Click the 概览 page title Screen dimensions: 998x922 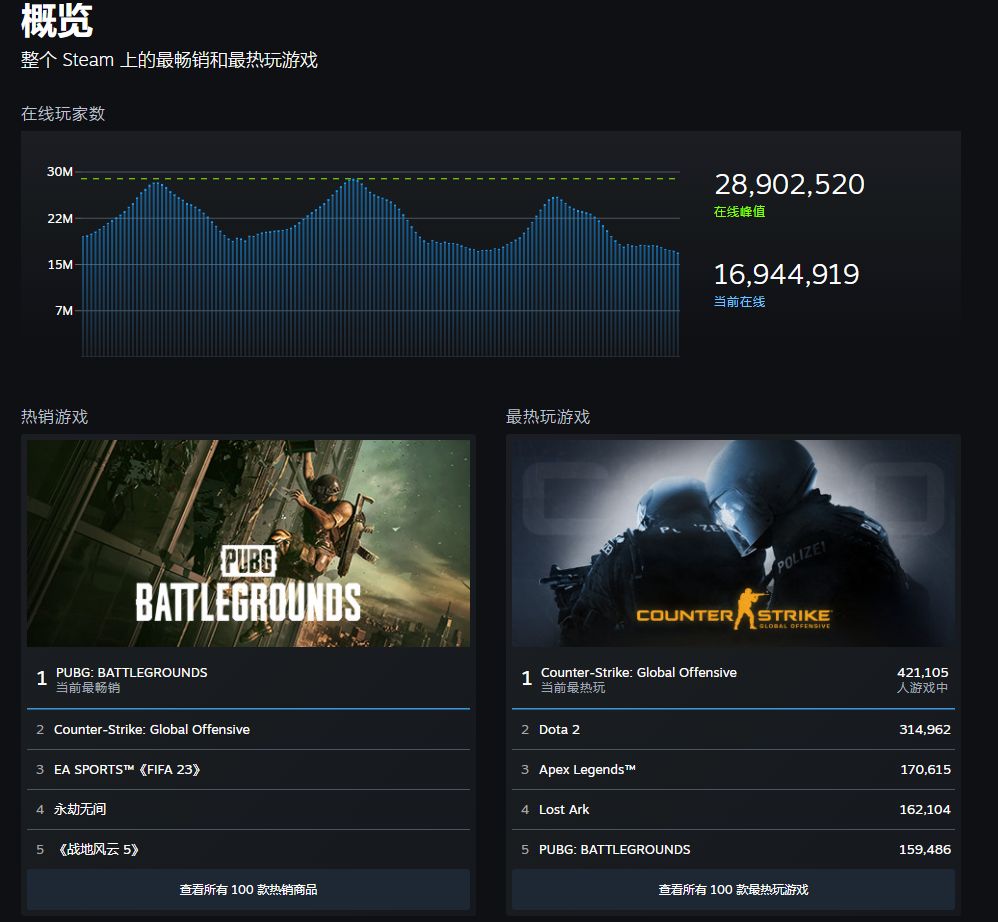click(57, 22)
